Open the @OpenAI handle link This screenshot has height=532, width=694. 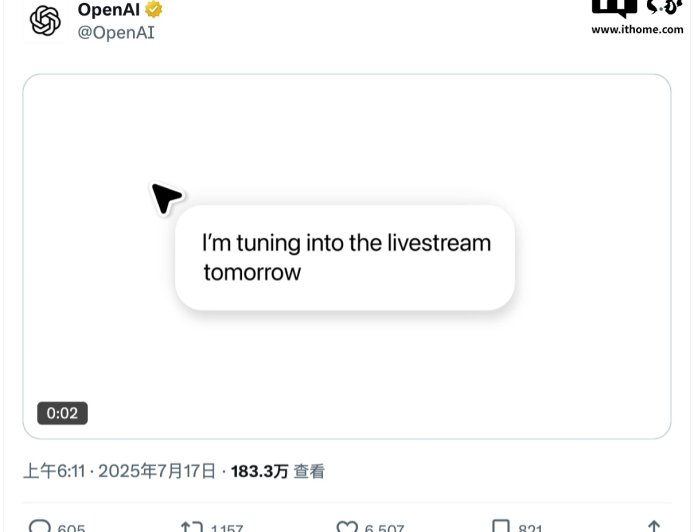(x=116, y=33)
